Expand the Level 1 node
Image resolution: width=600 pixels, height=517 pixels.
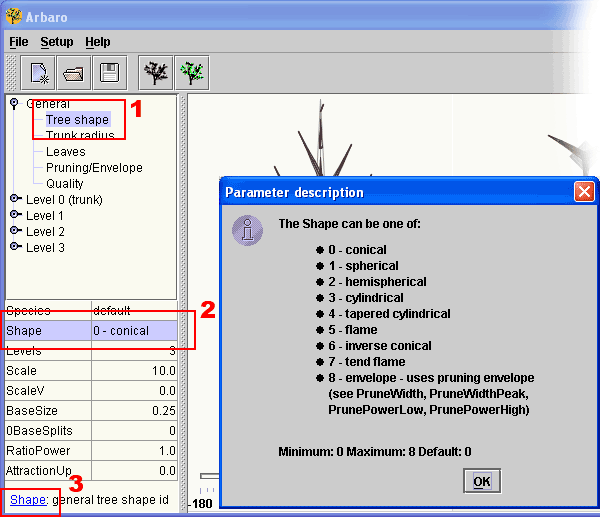[15, 215]
